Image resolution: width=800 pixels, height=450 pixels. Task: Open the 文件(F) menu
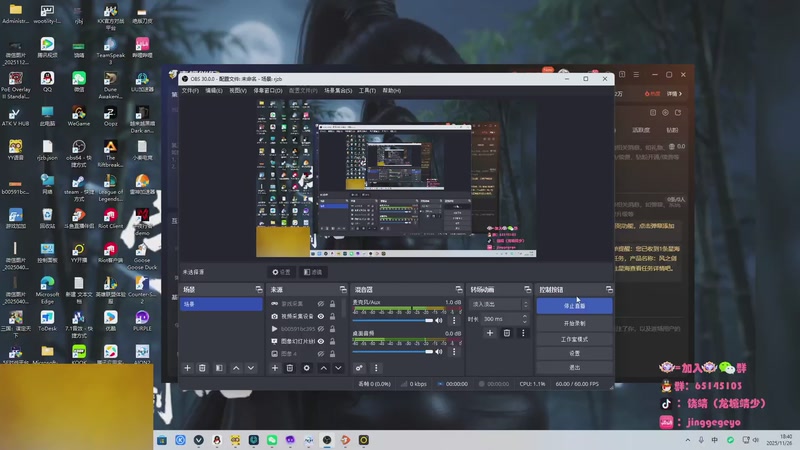pos(190,91)
